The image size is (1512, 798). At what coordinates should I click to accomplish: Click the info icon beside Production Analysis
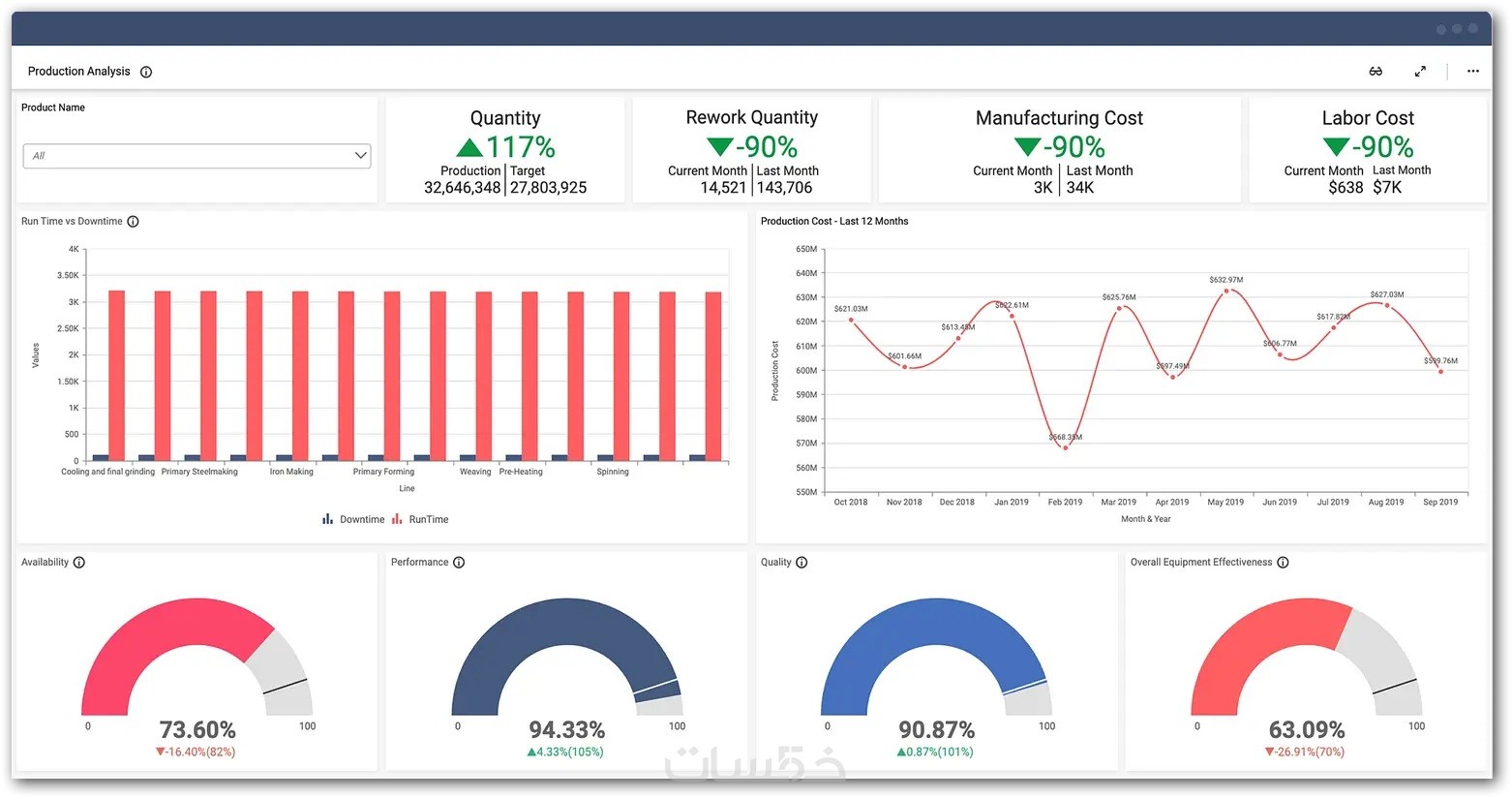(145, 71)
